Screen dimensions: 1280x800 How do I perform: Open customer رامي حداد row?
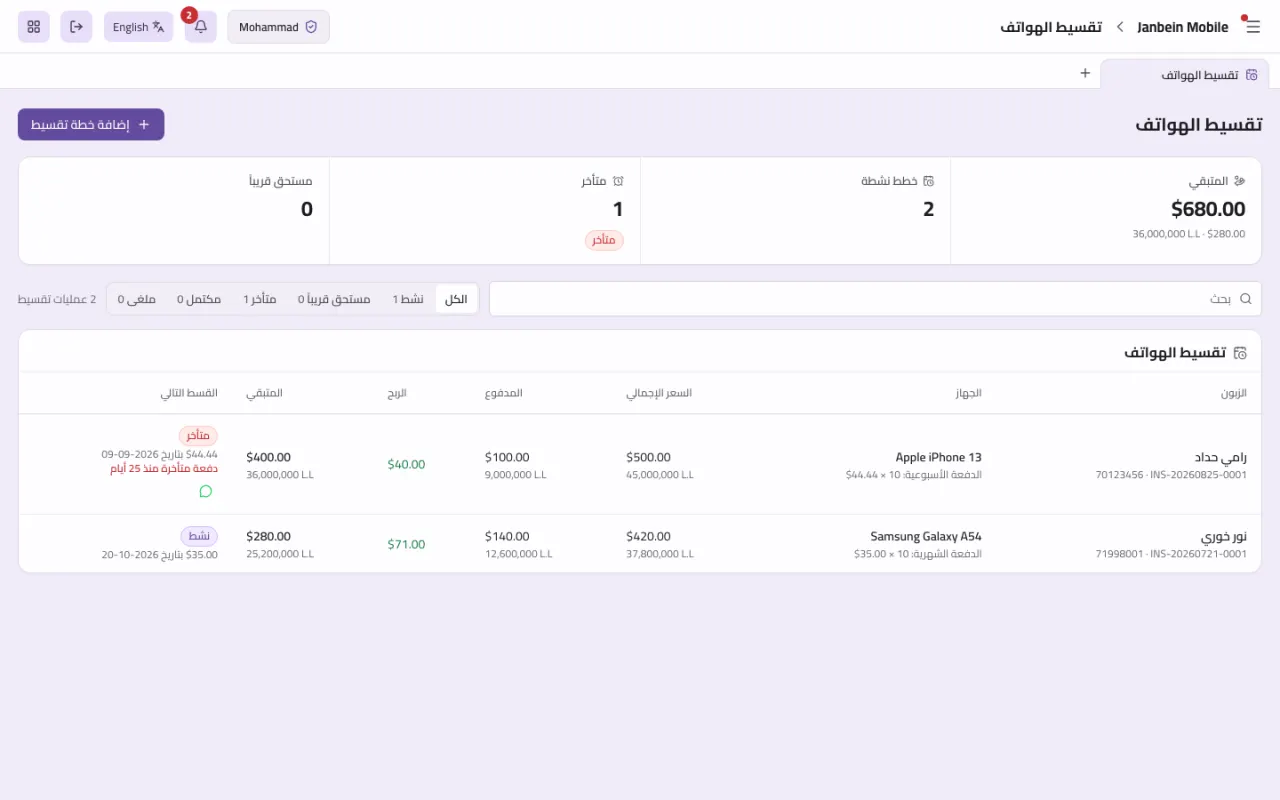tap(640, 465)
